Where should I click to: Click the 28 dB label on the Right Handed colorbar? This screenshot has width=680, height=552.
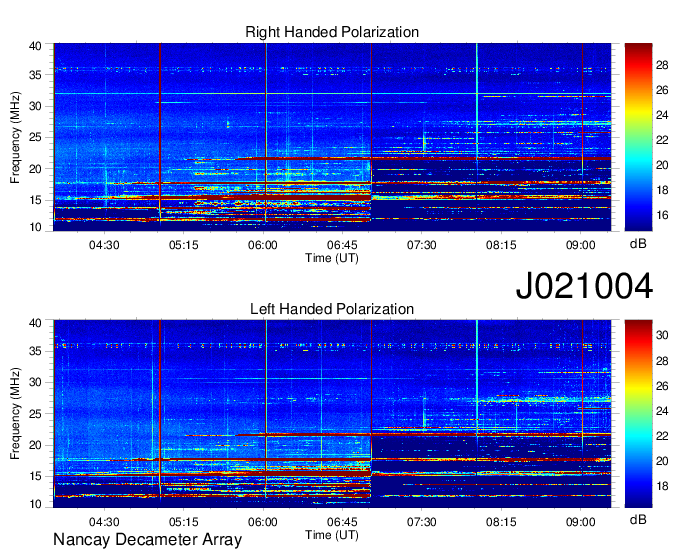click(x=662, y=65)
